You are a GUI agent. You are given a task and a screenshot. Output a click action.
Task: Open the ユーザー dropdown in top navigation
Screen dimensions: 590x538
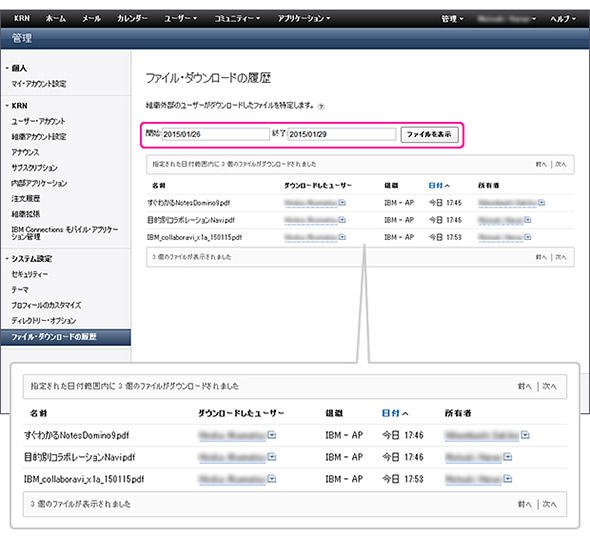[x=180, y=18]
